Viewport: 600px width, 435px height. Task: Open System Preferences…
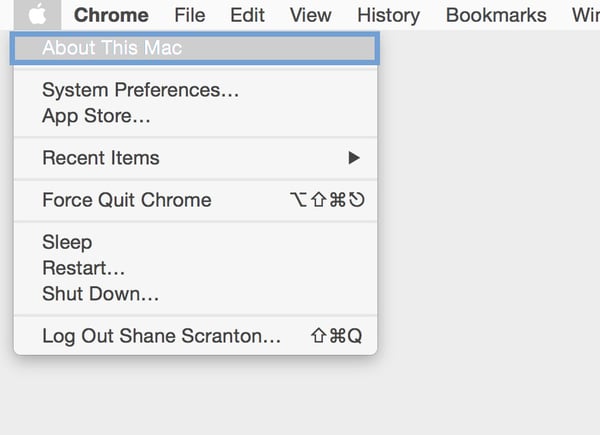coord(195,90)
